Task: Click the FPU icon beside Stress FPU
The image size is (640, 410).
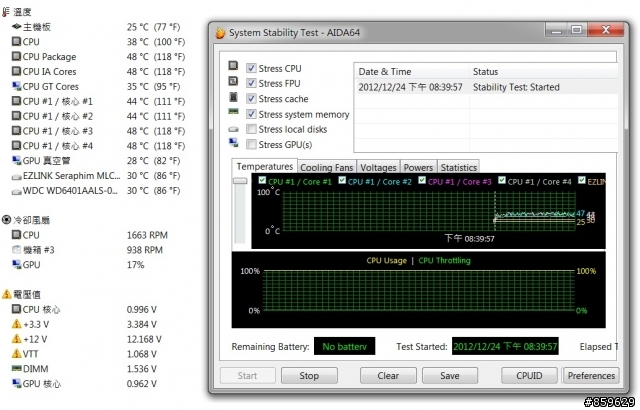Action: (x=233, y=81)
